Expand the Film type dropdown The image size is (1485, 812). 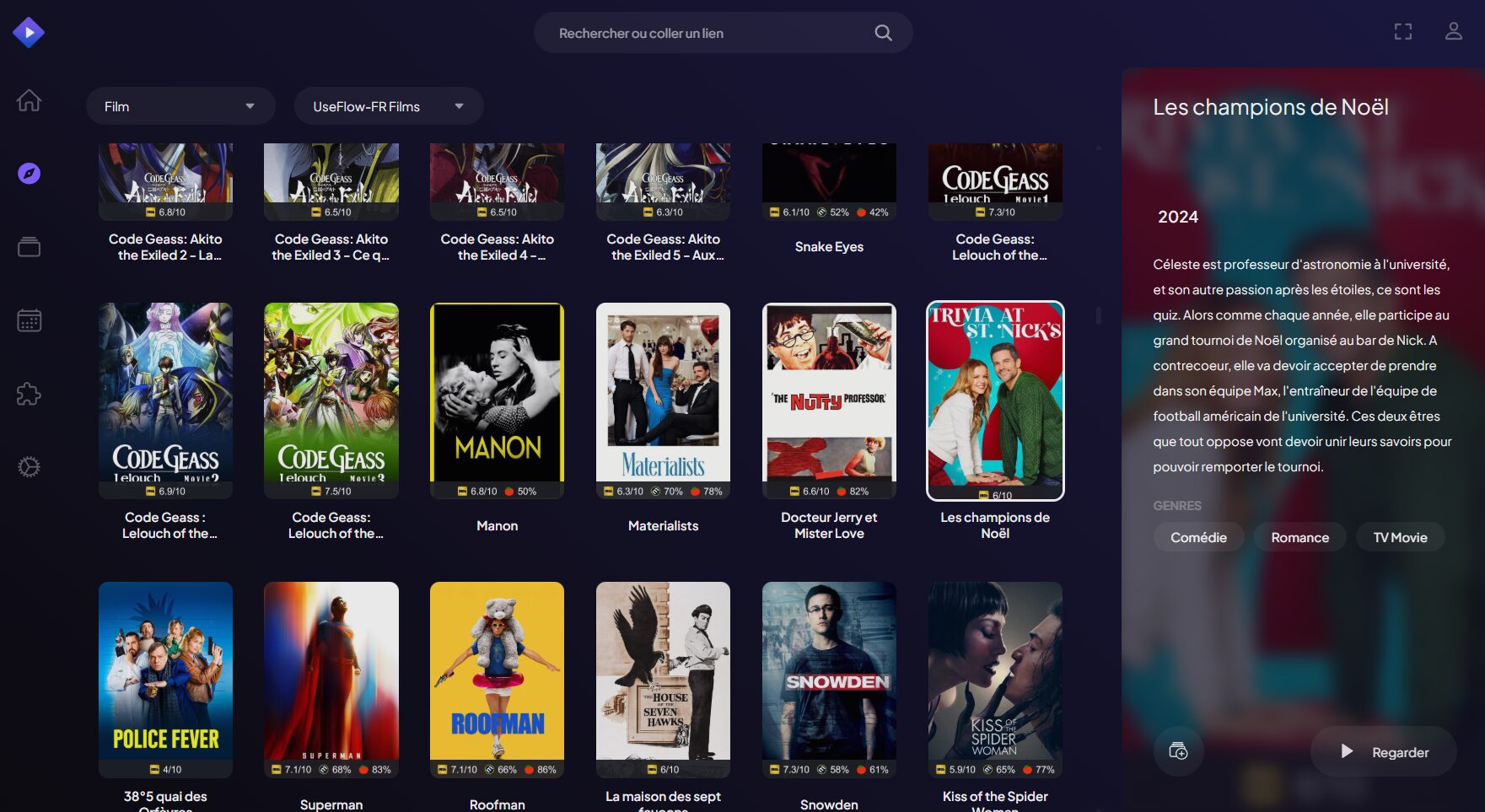[180, 106]
